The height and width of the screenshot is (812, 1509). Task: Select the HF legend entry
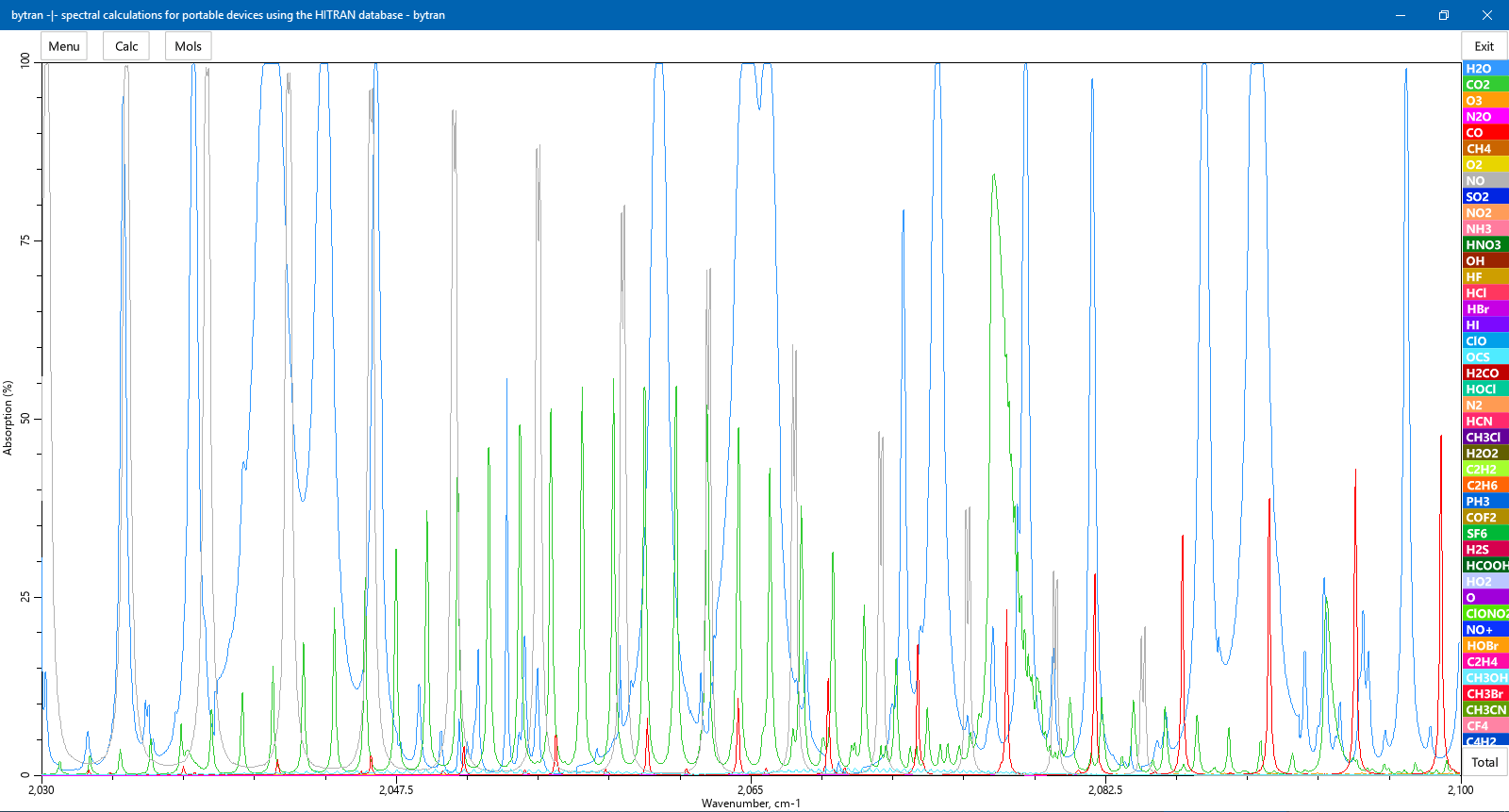coord(1485,277)
